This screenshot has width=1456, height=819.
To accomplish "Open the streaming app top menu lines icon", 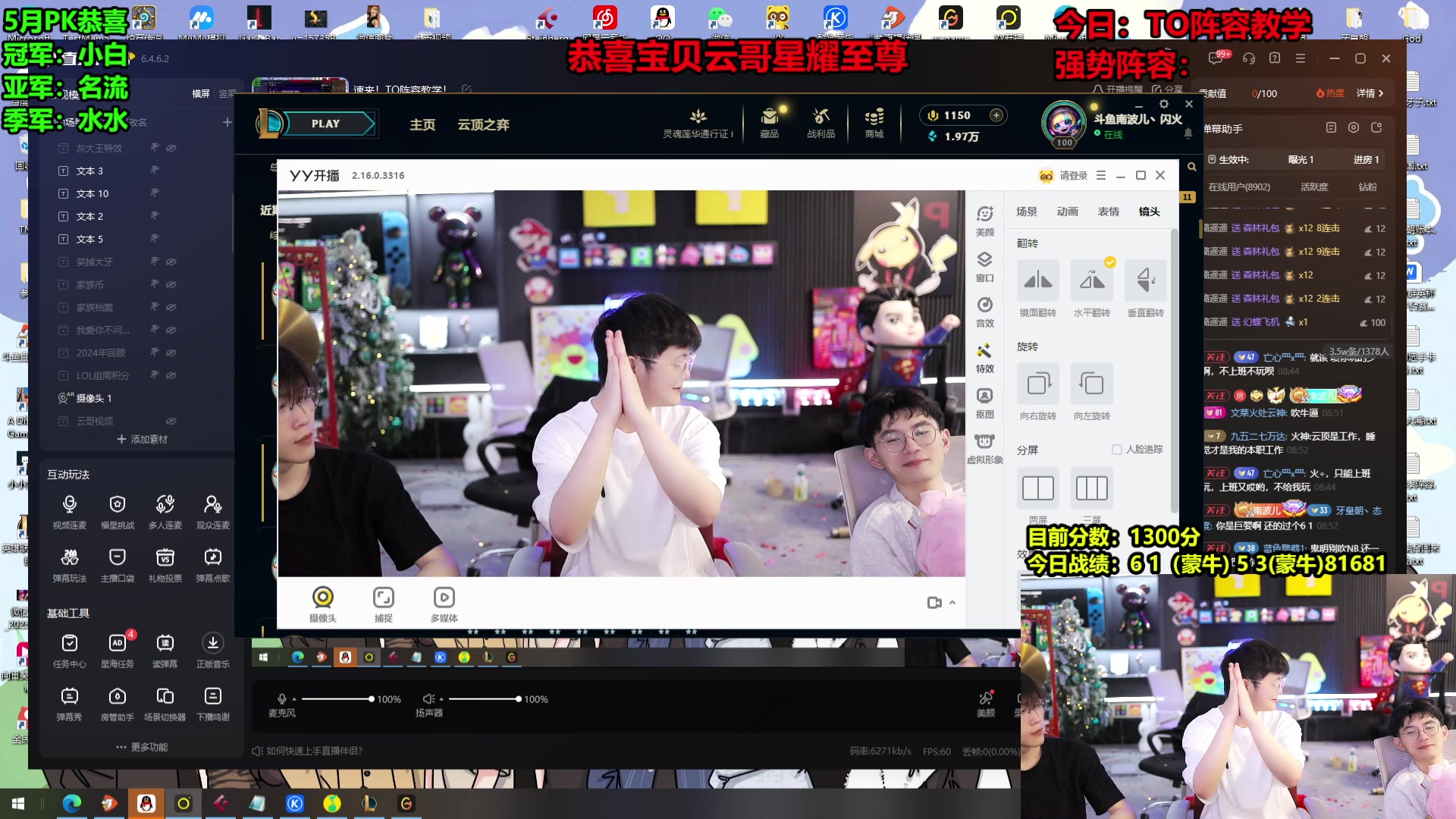I will tap(1301, 58).
